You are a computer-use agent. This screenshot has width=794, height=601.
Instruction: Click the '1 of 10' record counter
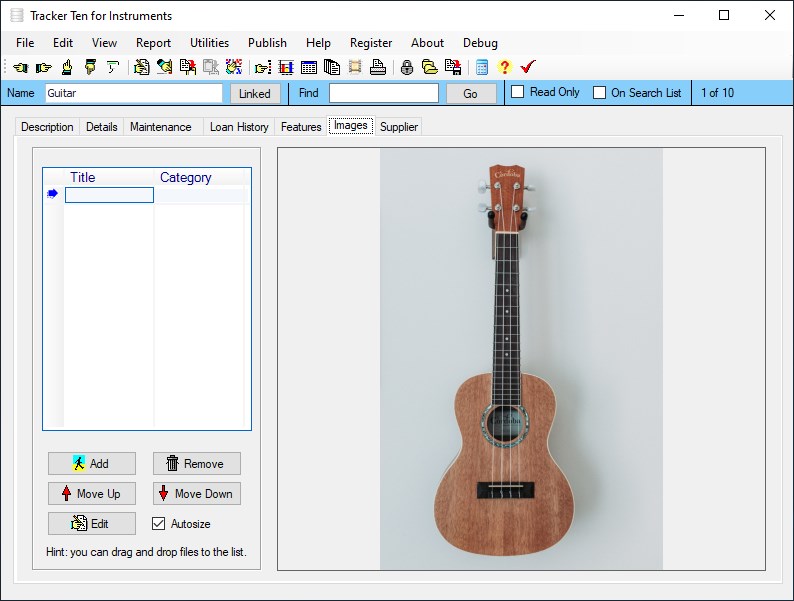[x=717, y=93]
